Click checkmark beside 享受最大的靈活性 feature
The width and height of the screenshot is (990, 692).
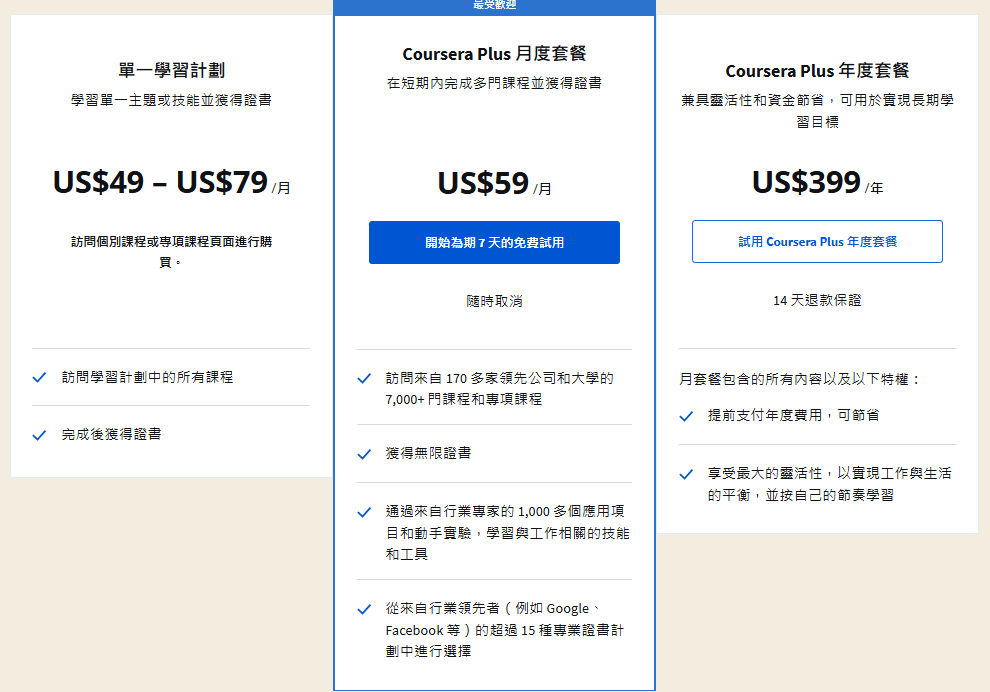(x=686, y=474)
